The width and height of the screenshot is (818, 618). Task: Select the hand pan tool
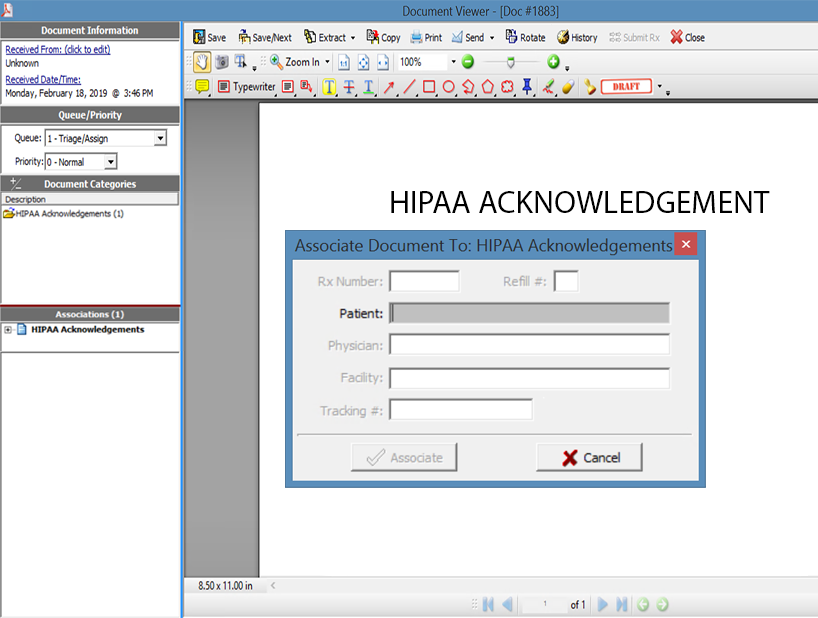(x=202, y=62)
